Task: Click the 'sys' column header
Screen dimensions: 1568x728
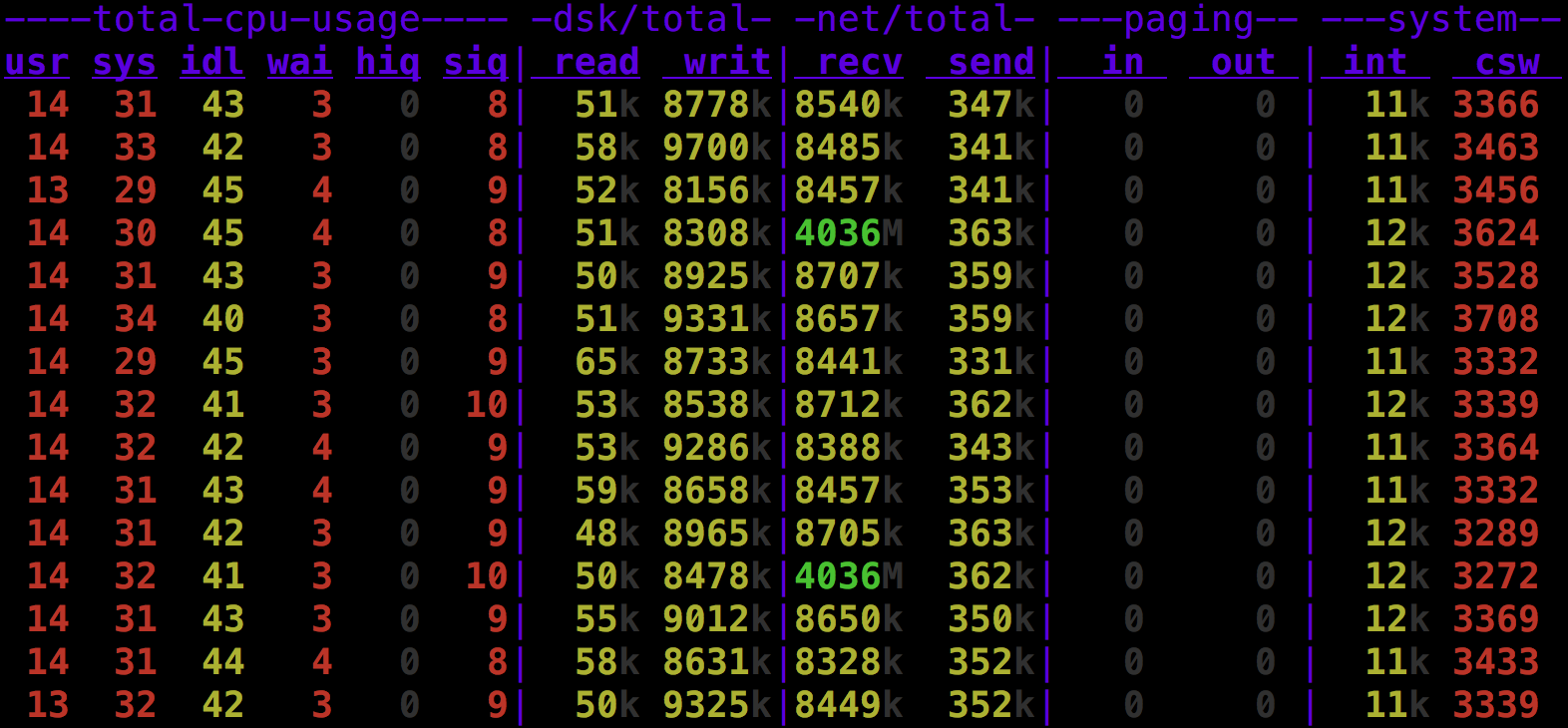Action: 125,62
